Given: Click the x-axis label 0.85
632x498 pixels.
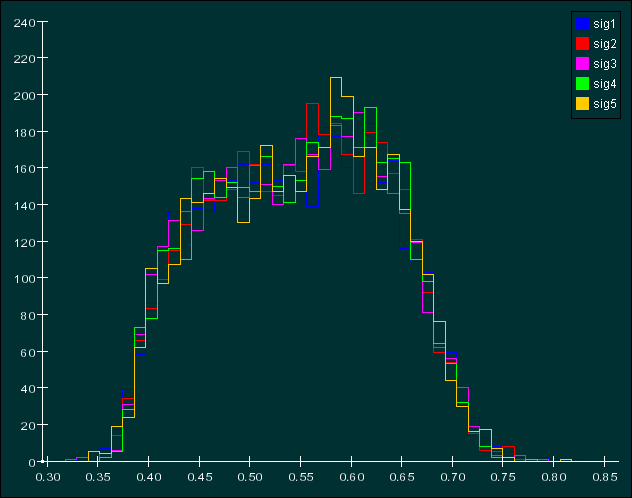Looking at the screenshot, I should coord(605,477).
